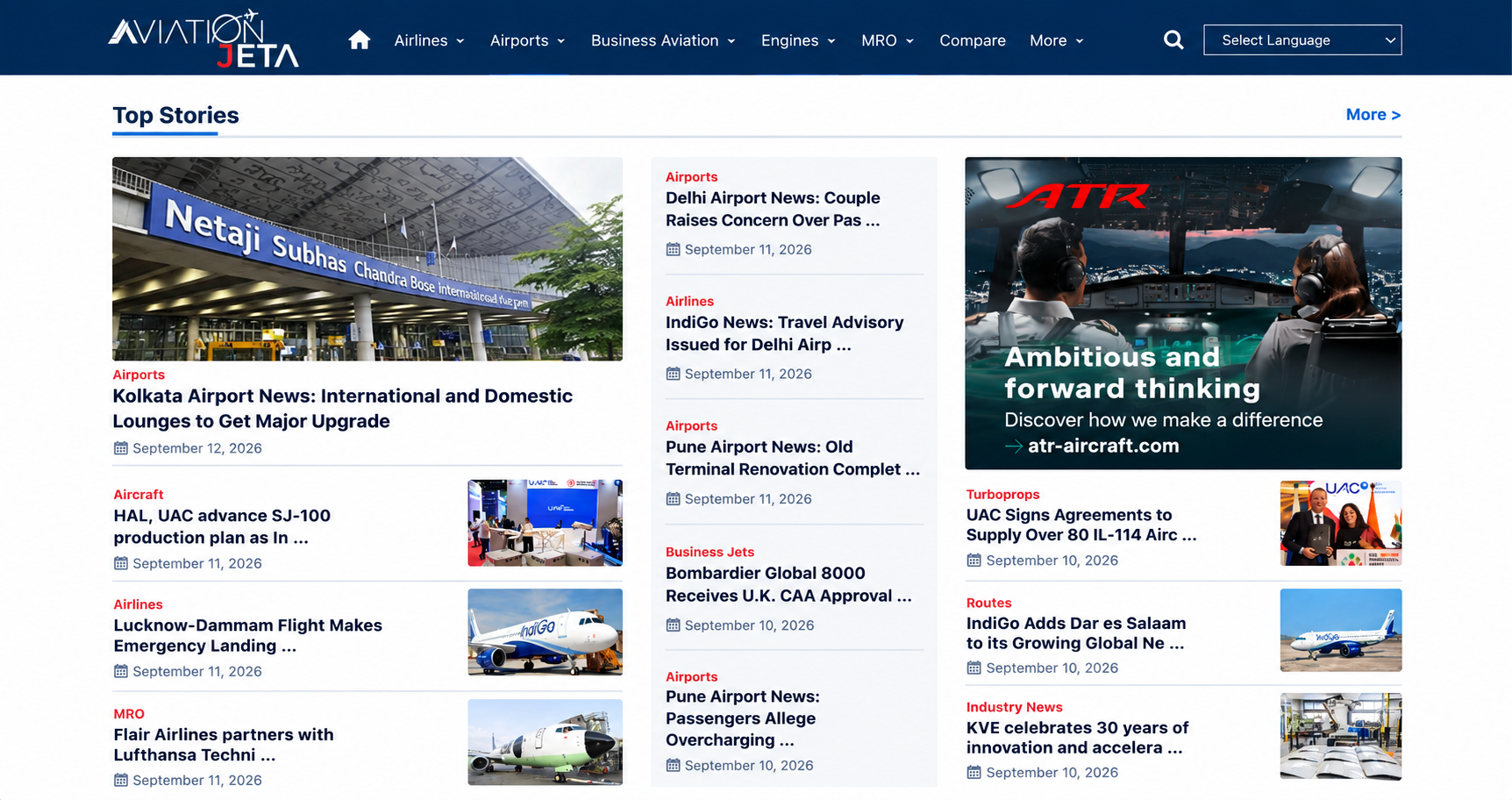The height and width of the screenshot is (800, 1512).
Task: Select Airlines category above IndiGo advisory story
Action: 689,302
